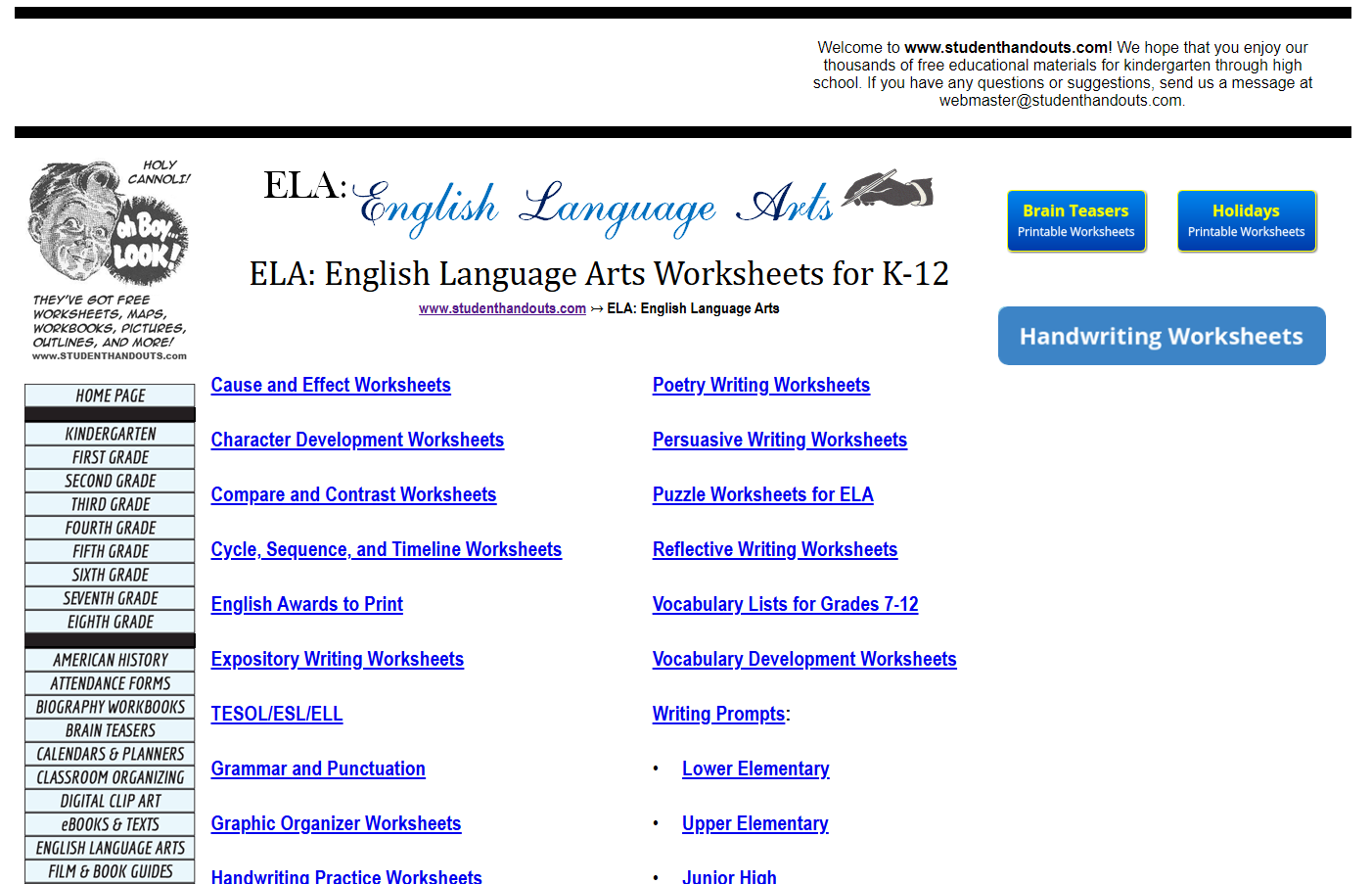The image size is (1372, 884).
Task: Go to HOME PAGE in sidebar
Action: coord(110,395)
